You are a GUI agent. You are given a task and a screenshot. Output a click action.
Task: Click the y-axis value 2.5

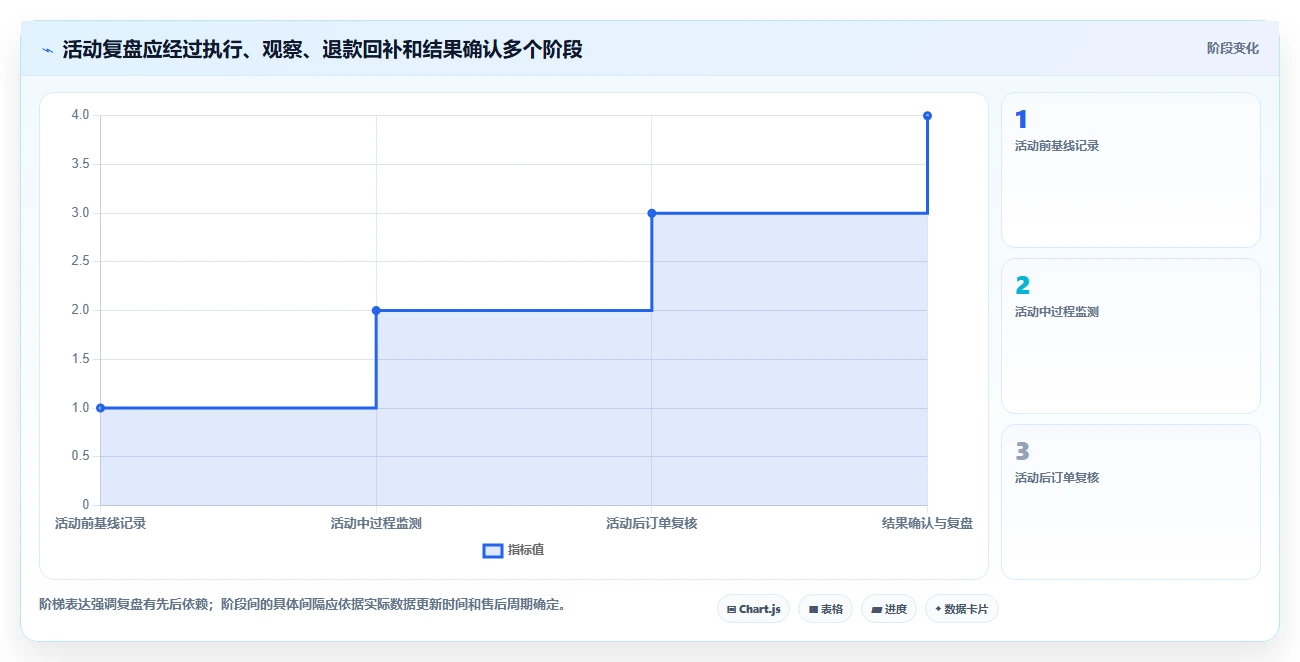click(x=80, y=261)
